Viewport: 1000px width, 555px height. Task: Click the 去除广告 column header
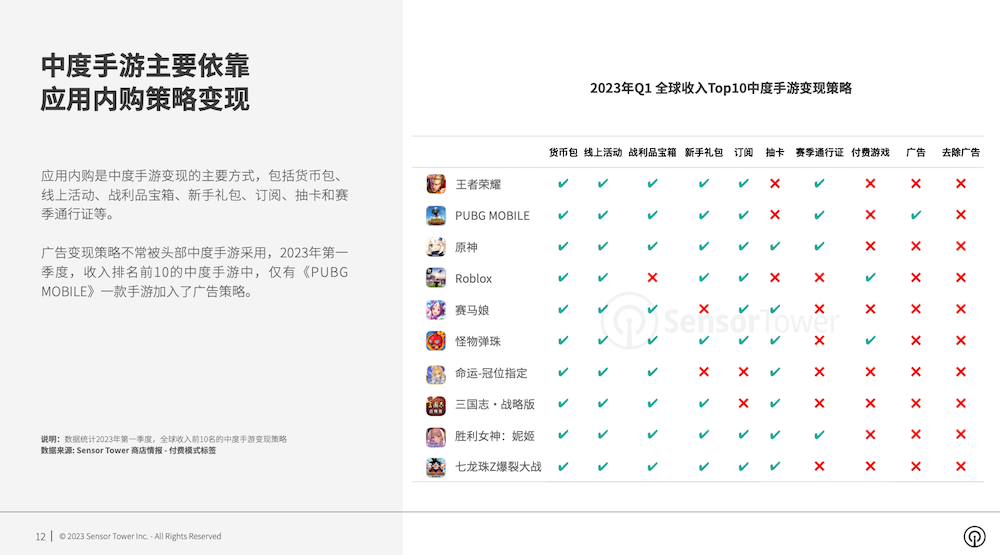pyautogui.click(x=960, y=153)
